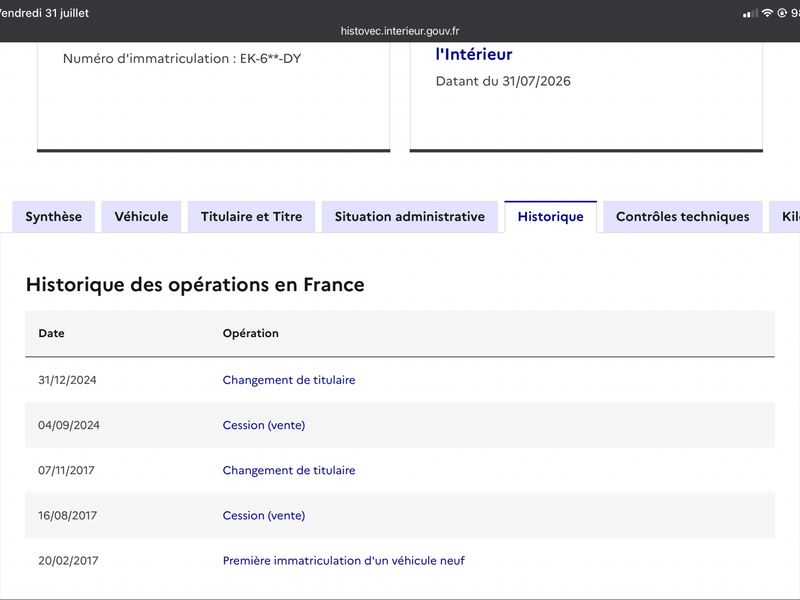Select the date 31/12/2024
Screen dimensions: 800x600
pyautogui.click(x=67, y=380)
